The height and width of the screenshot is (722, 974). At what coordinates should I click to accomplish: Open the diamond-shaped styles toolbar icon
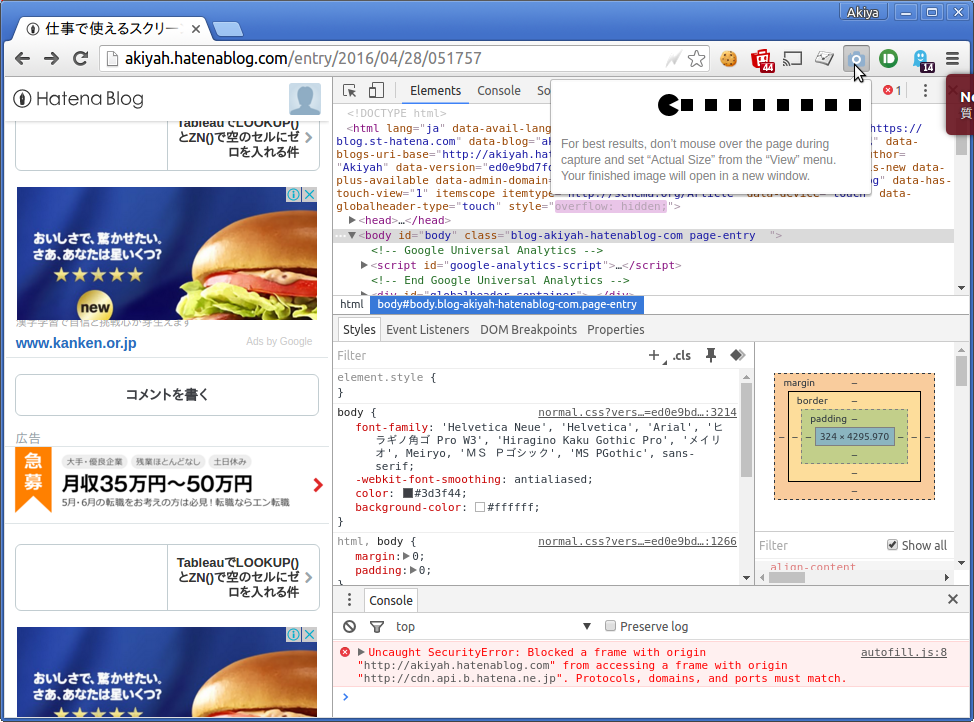tap(737, 355)
